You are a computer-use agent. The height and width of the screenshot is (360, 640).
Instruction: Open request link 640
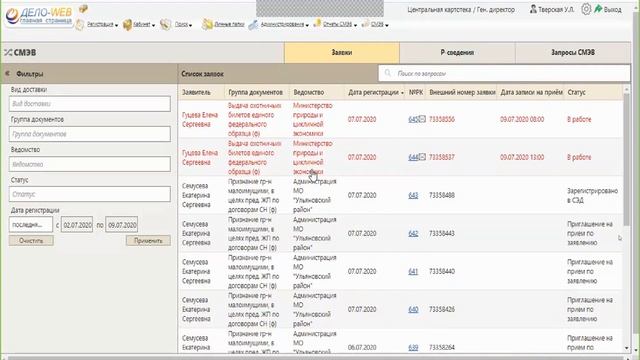tap(413, 309)
